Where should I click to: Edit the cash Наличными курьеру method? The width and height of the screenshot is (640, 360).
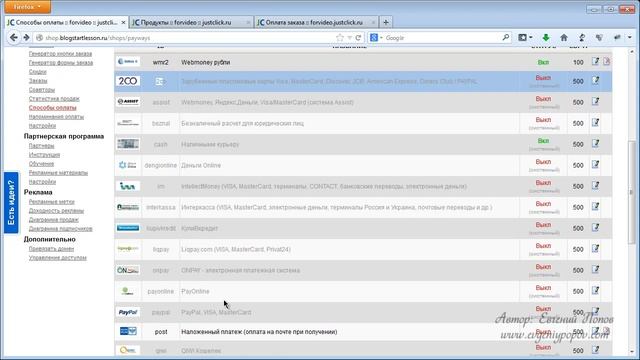(596, 144)
